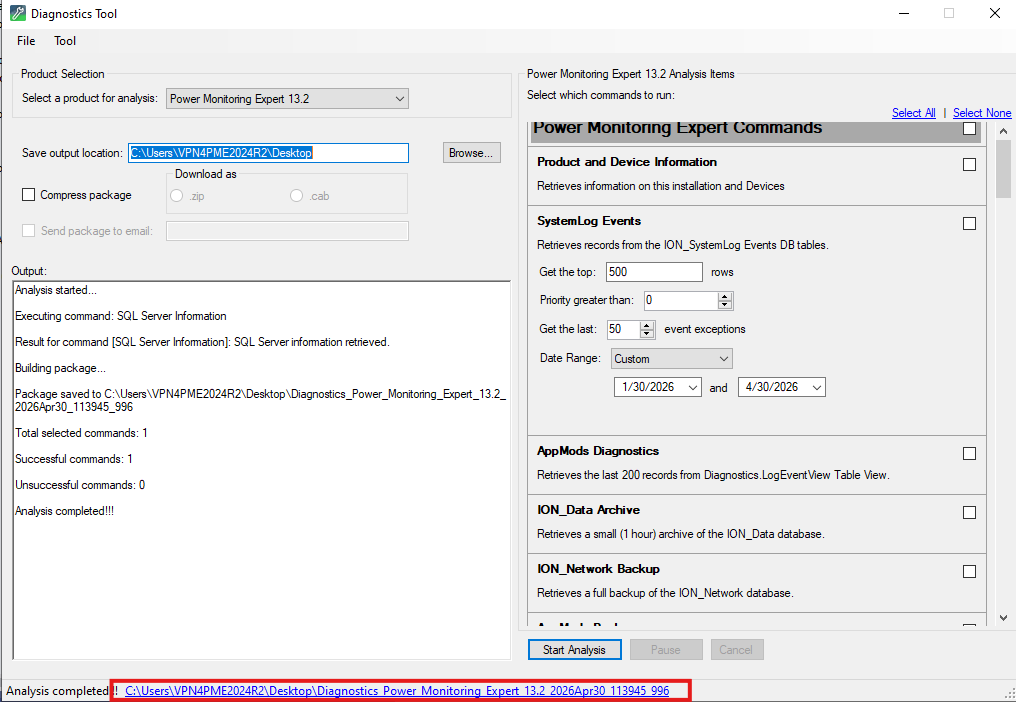Viewport: 1016px width, 703px height.
Task: Click the Save output location field
Action: 268,153
